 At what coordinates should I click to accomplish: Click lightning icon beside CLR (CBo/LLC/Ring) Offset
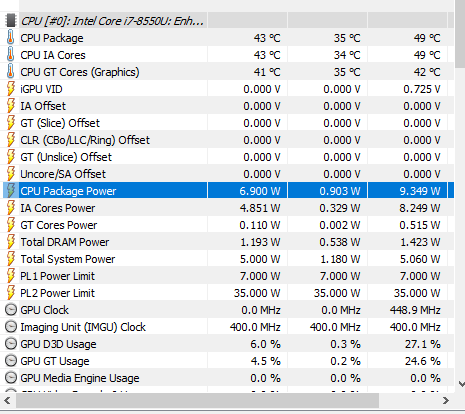click(x=11, y=140)
